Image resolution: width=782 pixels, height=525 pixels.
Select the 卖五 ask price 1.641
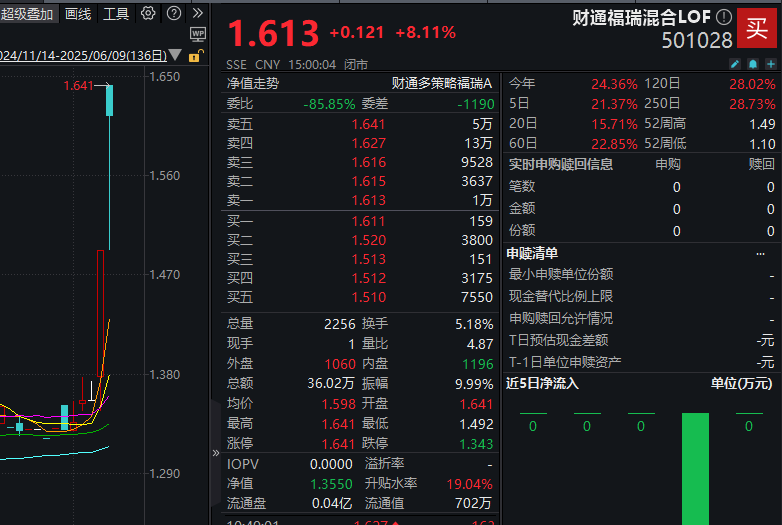368,124
